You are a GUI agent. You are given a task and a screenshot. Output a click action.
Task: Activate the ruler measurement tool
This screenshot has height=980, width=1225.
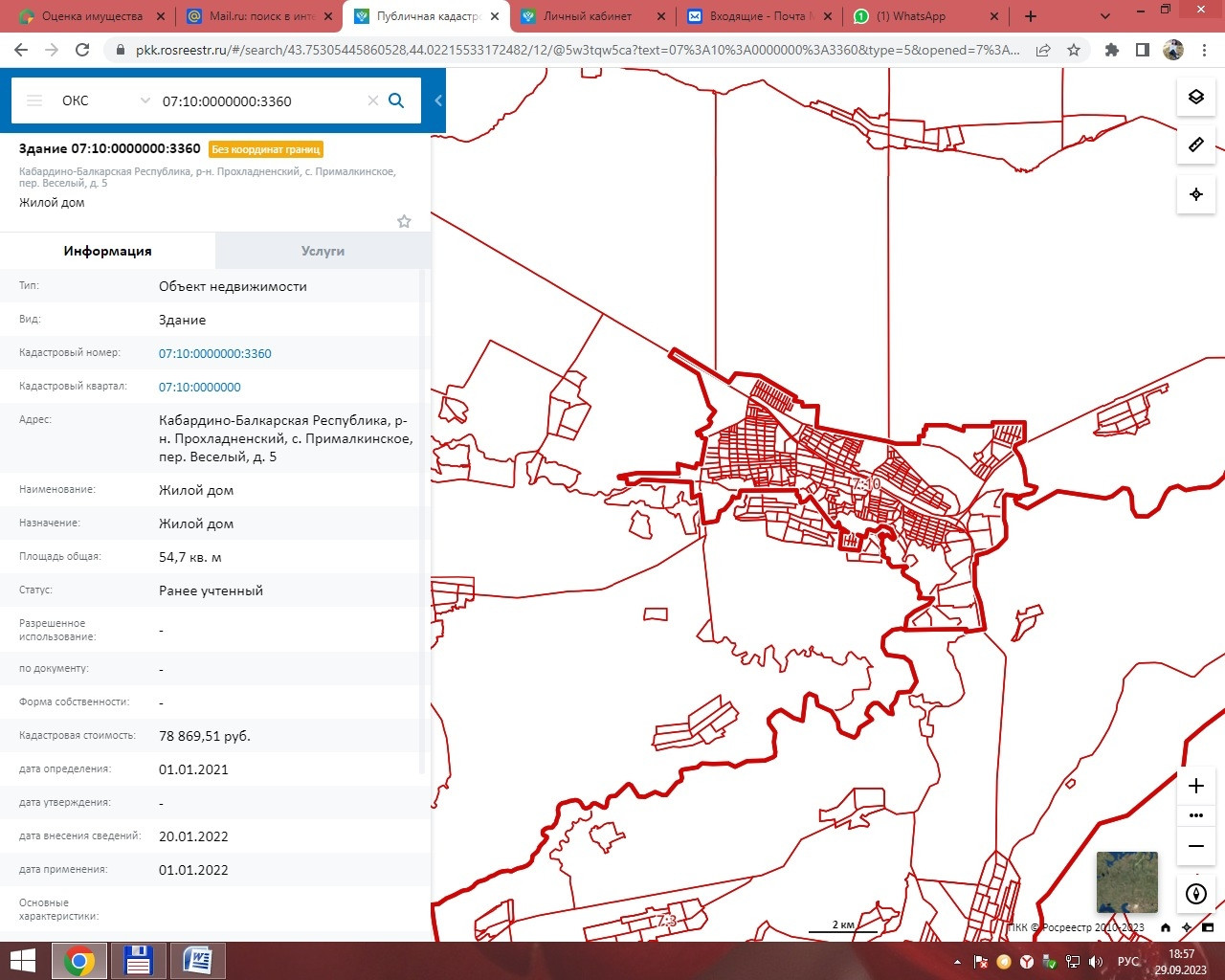1195,145
